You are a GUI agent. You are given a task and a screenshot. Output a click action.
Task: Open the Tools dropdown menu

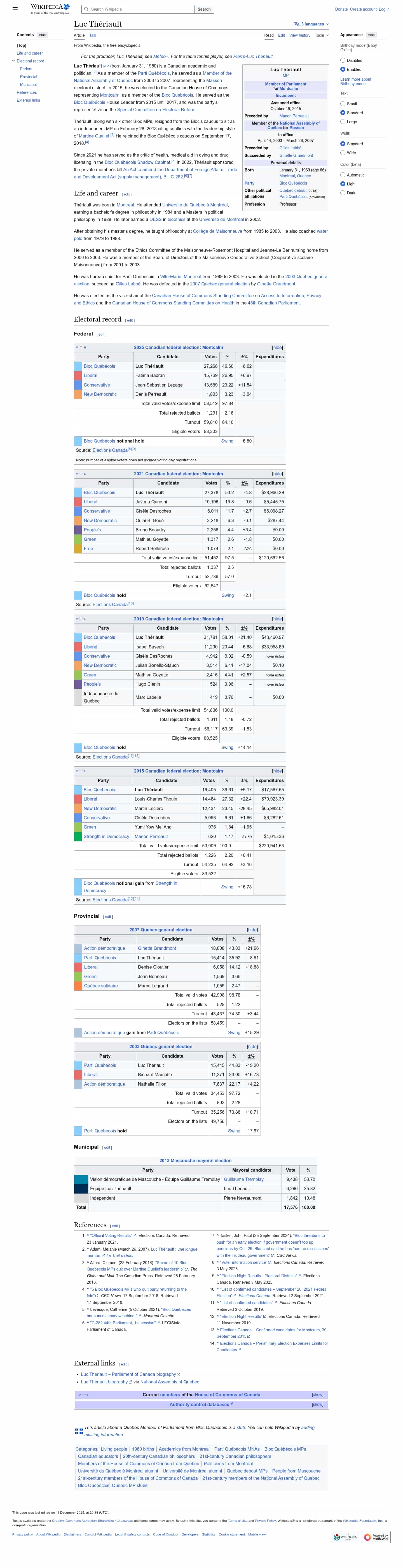coord(322,35)
